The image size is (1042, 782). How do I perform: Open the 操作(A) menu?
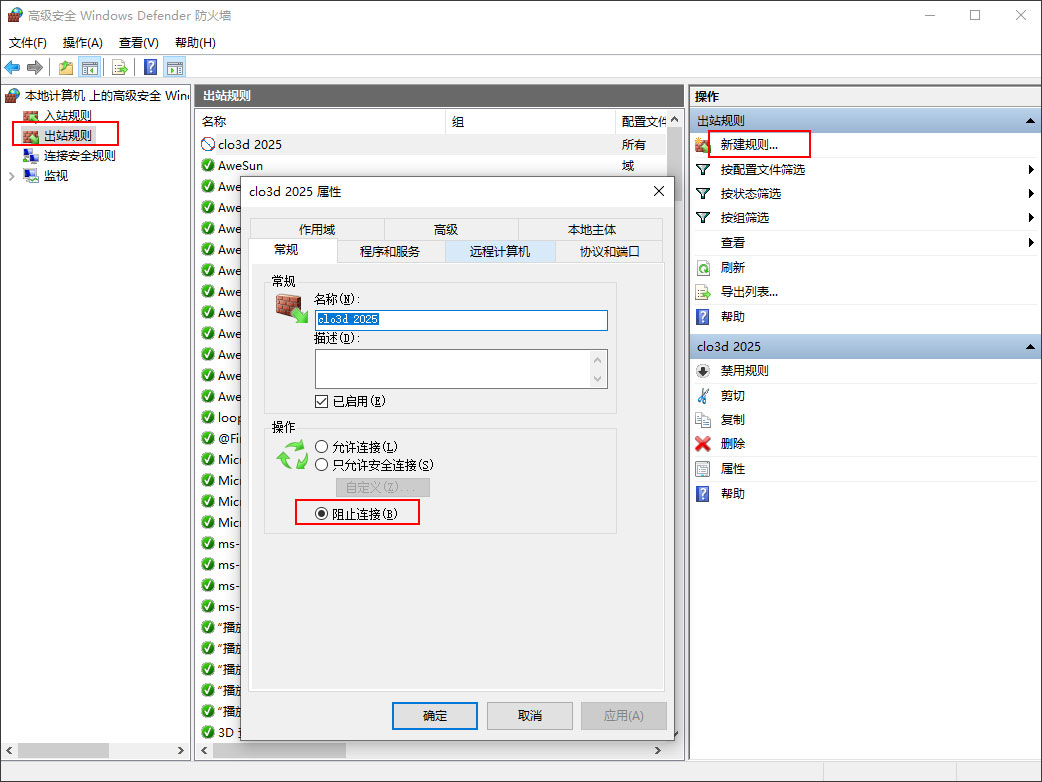pyautogui.click(x=82, y=43)
